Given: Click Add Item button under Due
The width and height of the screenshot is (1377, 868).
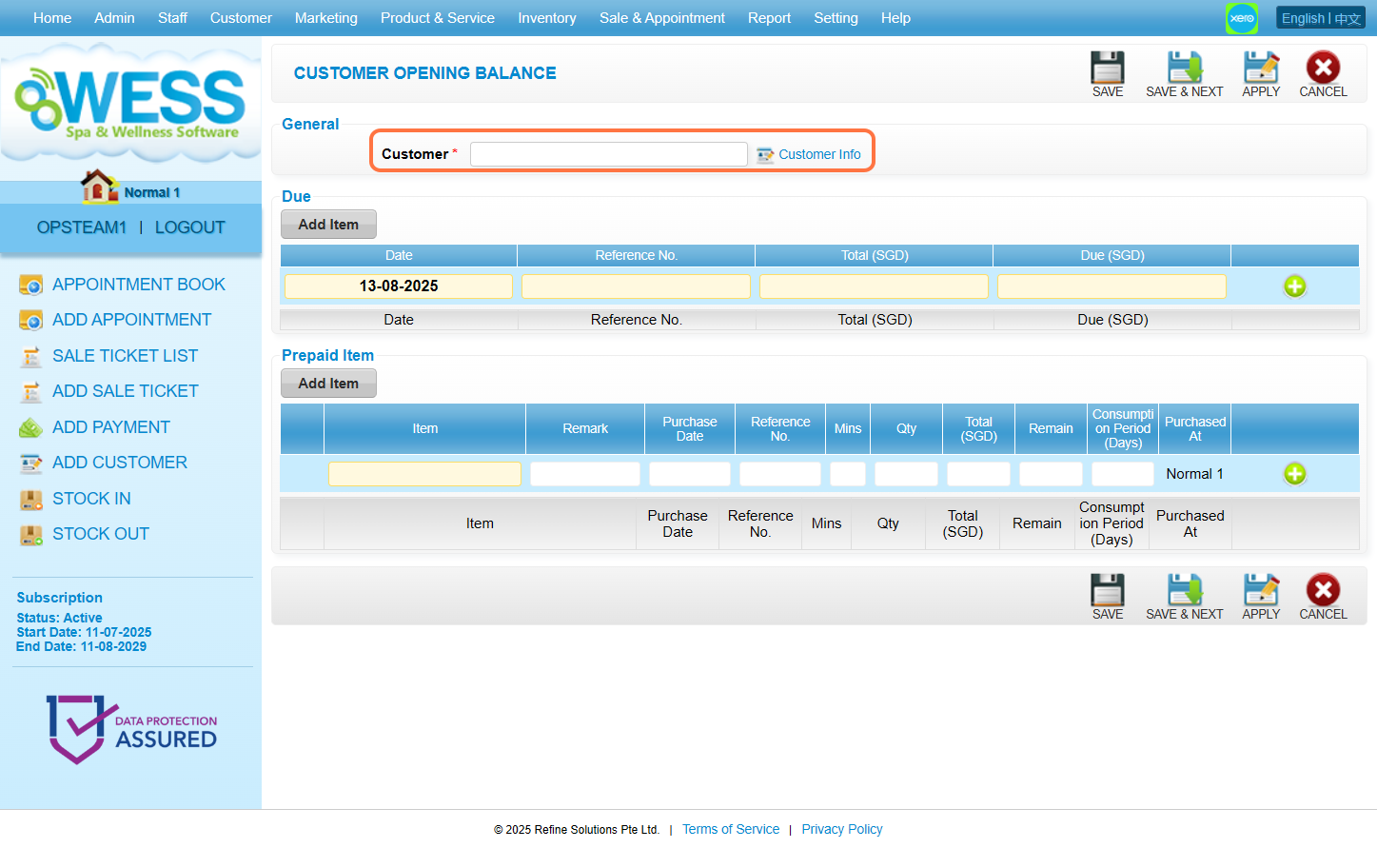Looking at the screenshot, I should tap(328, 225).
